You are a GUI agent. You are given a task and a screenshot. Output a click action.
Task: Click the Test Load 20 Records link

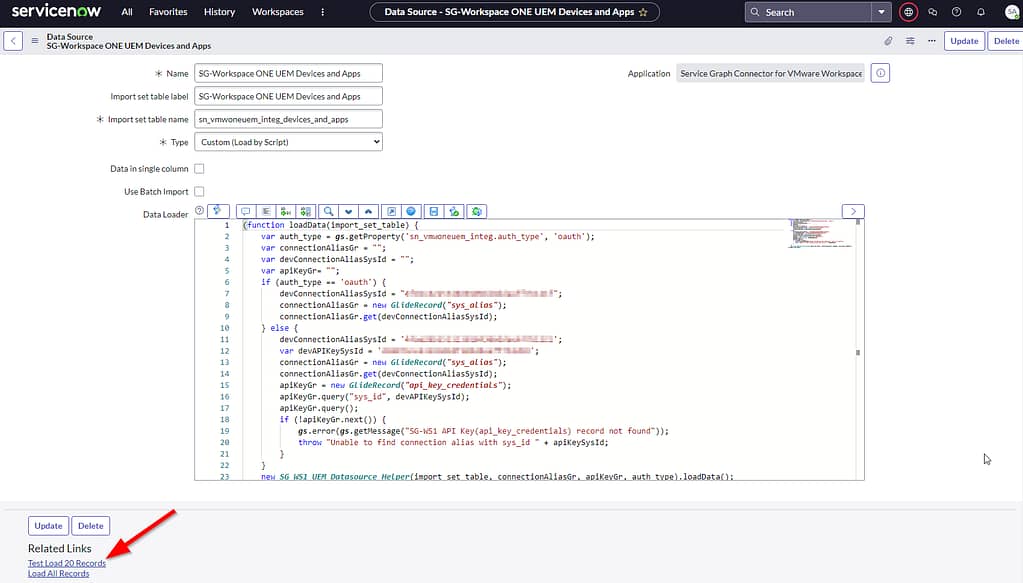coord(67,564)
